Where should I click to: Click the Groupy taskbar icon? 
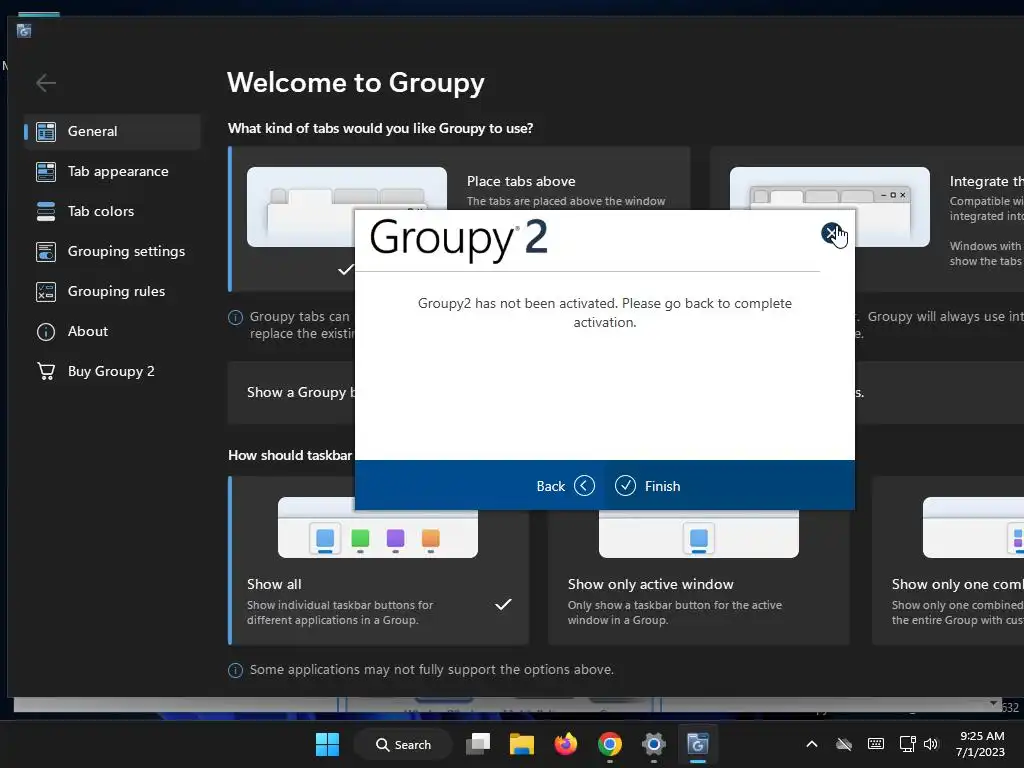pos(697,744)
